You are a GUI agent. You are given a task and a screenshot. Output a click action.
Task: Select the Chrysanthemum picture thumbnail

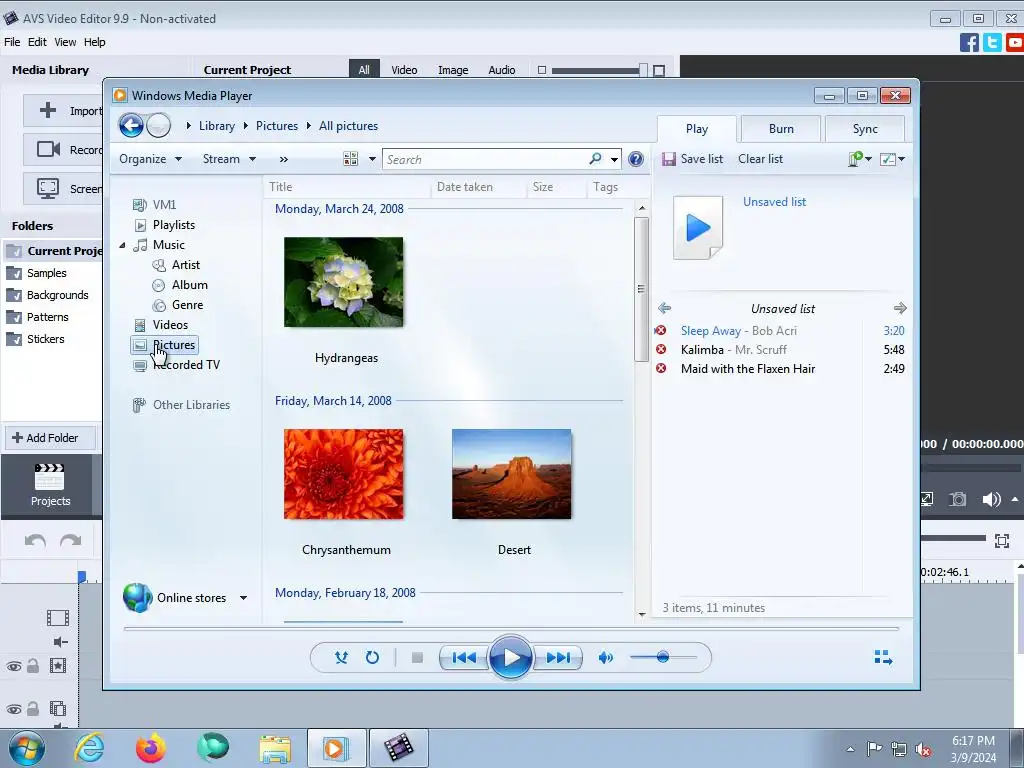click(344, 473)
